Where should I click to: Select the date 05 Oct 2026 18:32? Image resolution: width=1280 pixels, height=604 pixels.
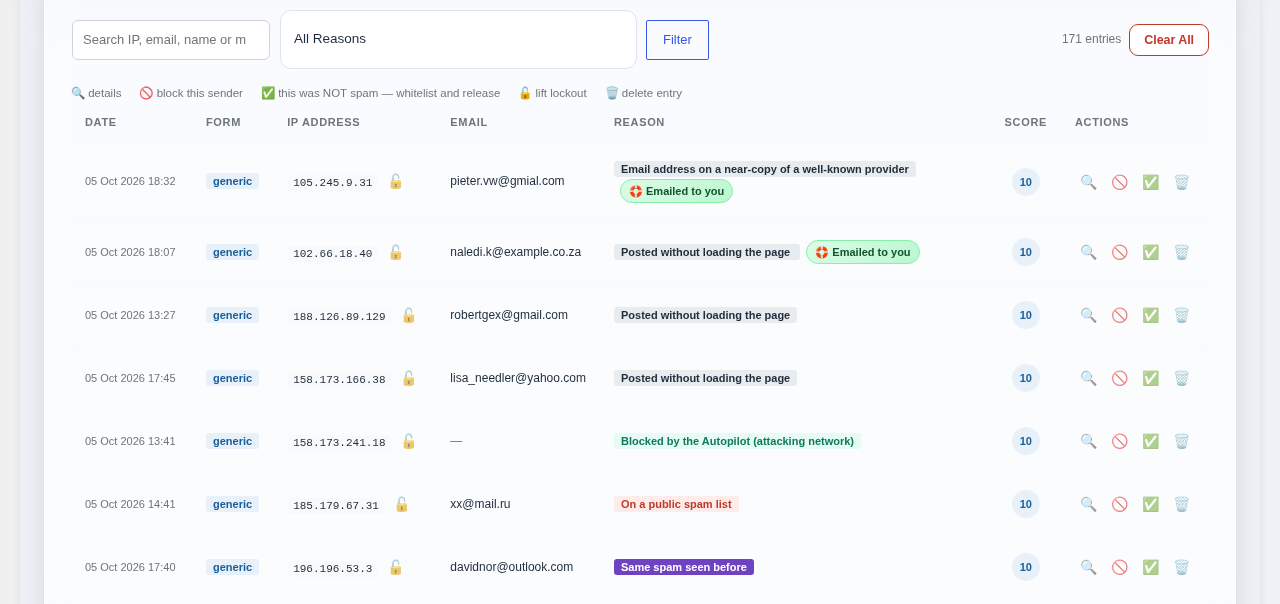[130, 181]
